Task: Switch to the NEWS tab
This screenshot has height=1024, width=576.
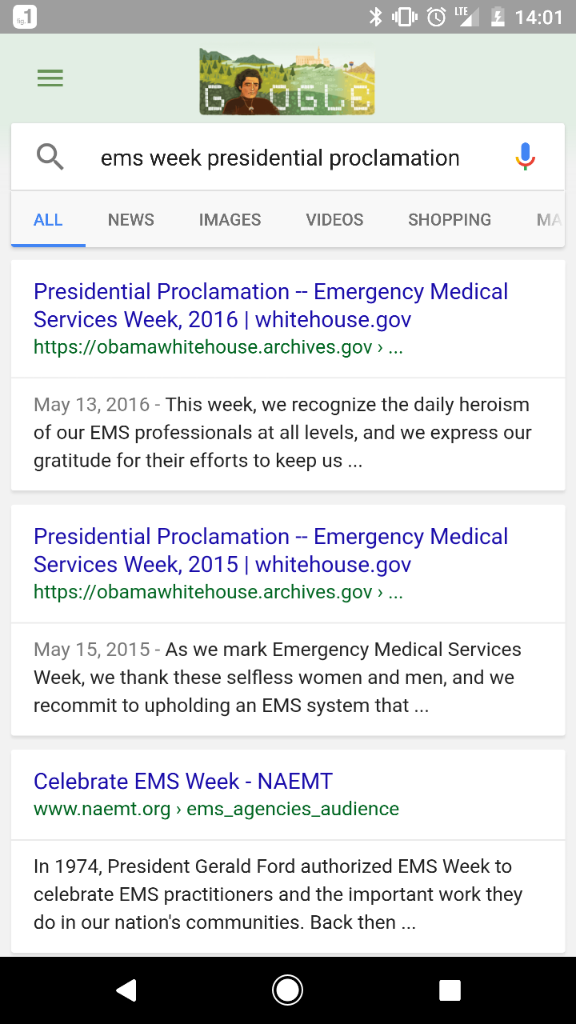Action: [x=131, y=220]
